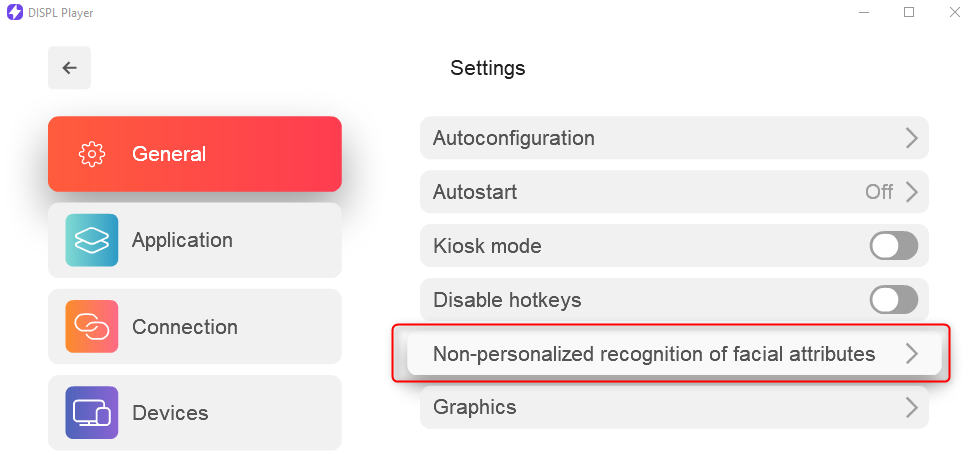Expand the Graphics settings chevron
Image resolution: width=972 pixels, height=471 pixels.
click(x=911, y=407)
